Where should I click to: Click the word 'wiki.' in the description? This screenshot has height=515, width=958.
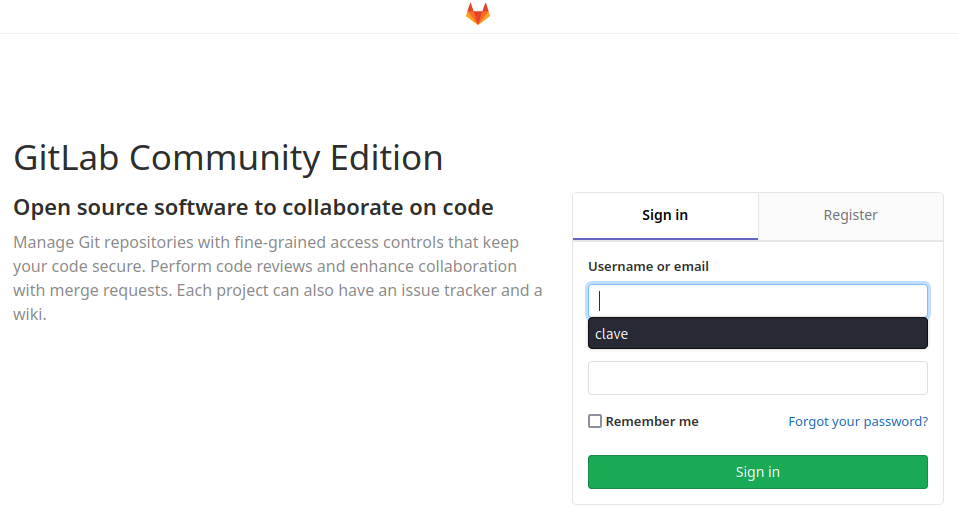point(30,314)
